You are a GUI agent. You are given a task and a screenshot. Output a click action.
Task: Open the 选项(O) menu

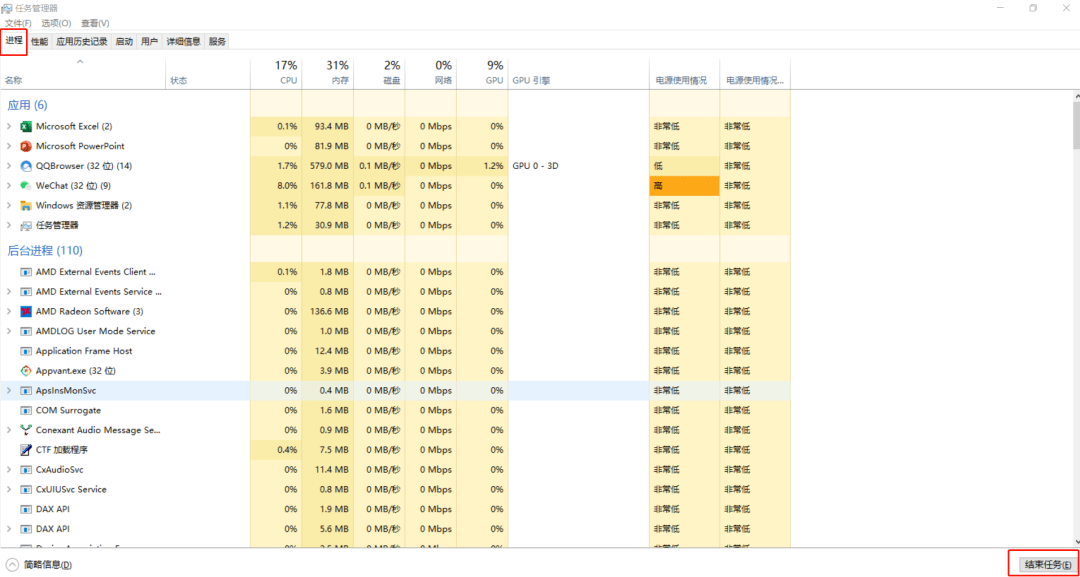(x=56, y=23)
